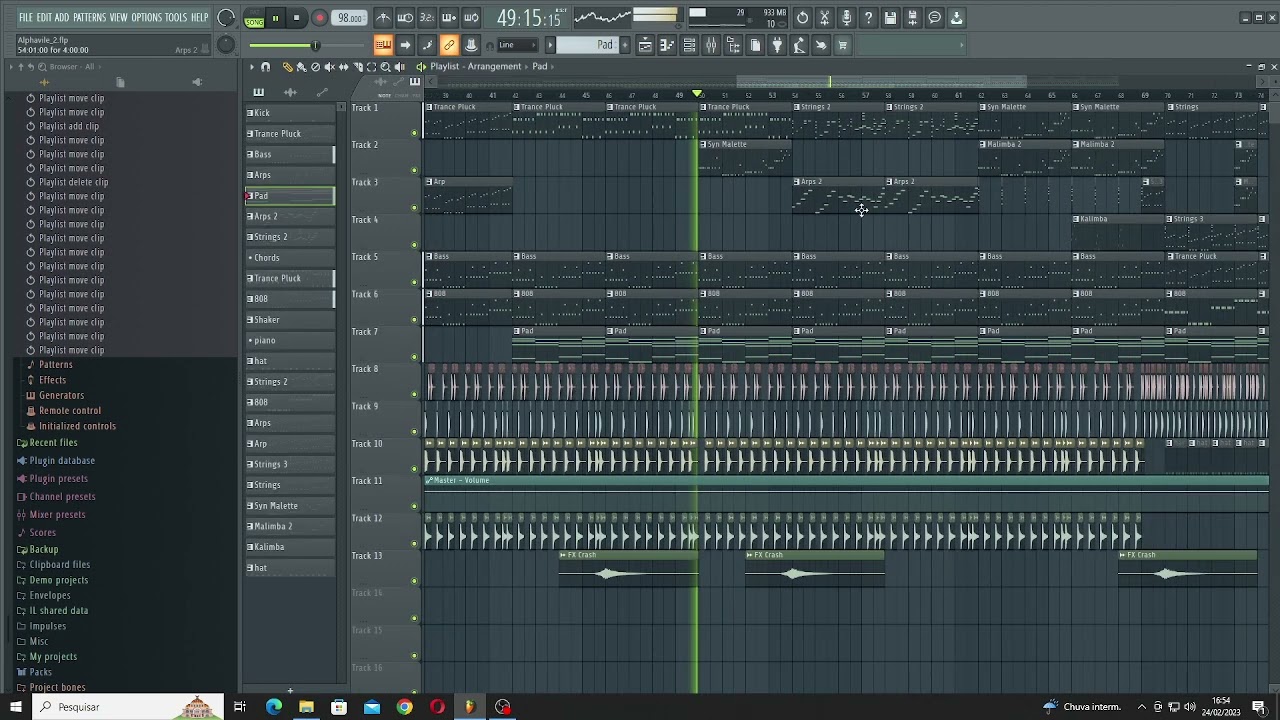Open the audio editor scissors icon

(x=824, y=18)
